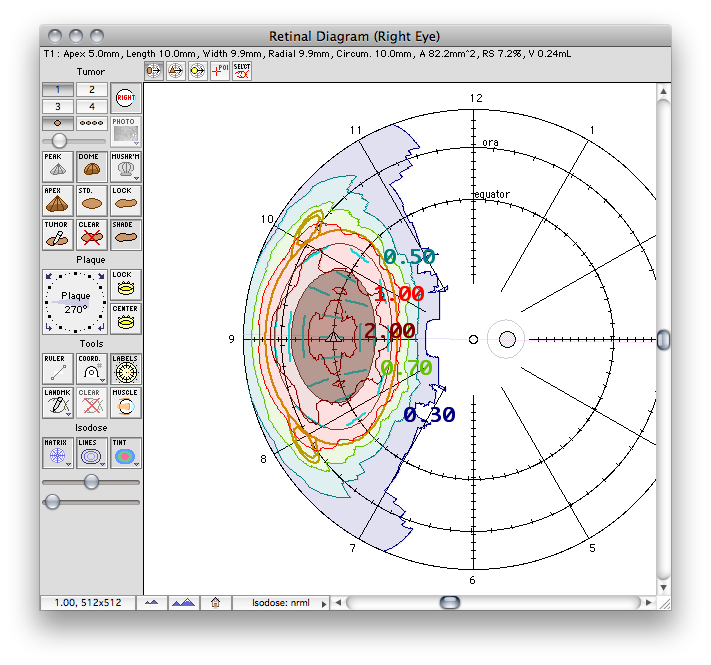This screenshot has height=665, width=711.
Task: Click the top-right arrow on Plaque dial
Action: [x=101, y=276]
